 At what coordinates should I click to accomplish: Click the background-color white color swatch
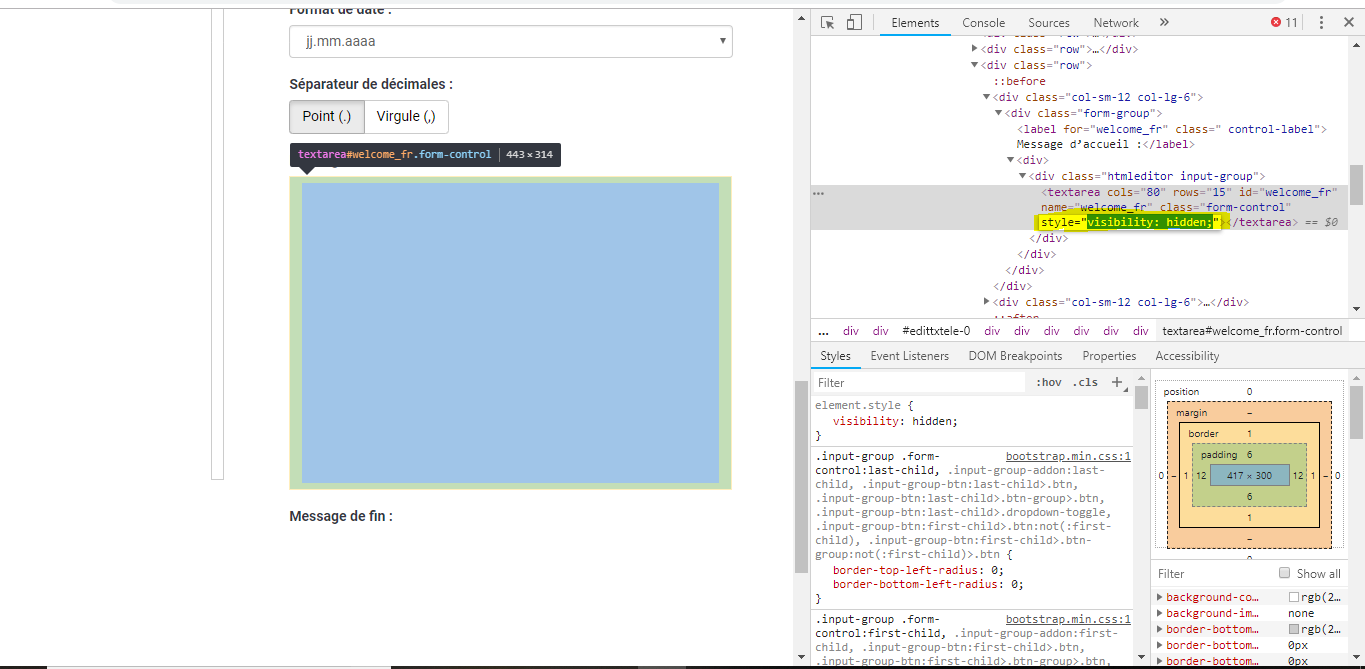(x=1294, y=597)
